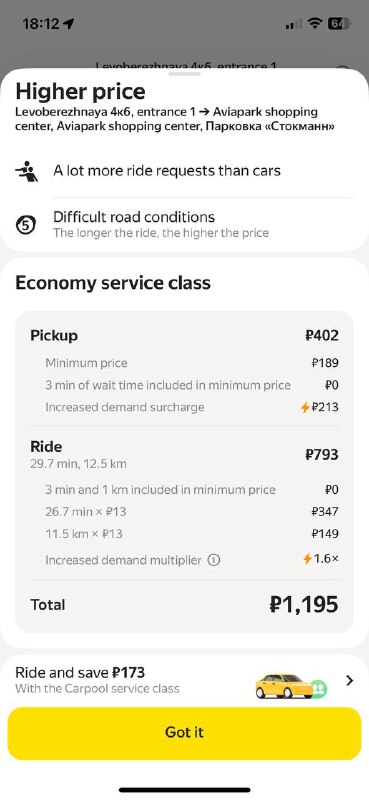Tap the Total ₽1,195 amount
This screenshot has height=800, width=369.
click(304, 605)
